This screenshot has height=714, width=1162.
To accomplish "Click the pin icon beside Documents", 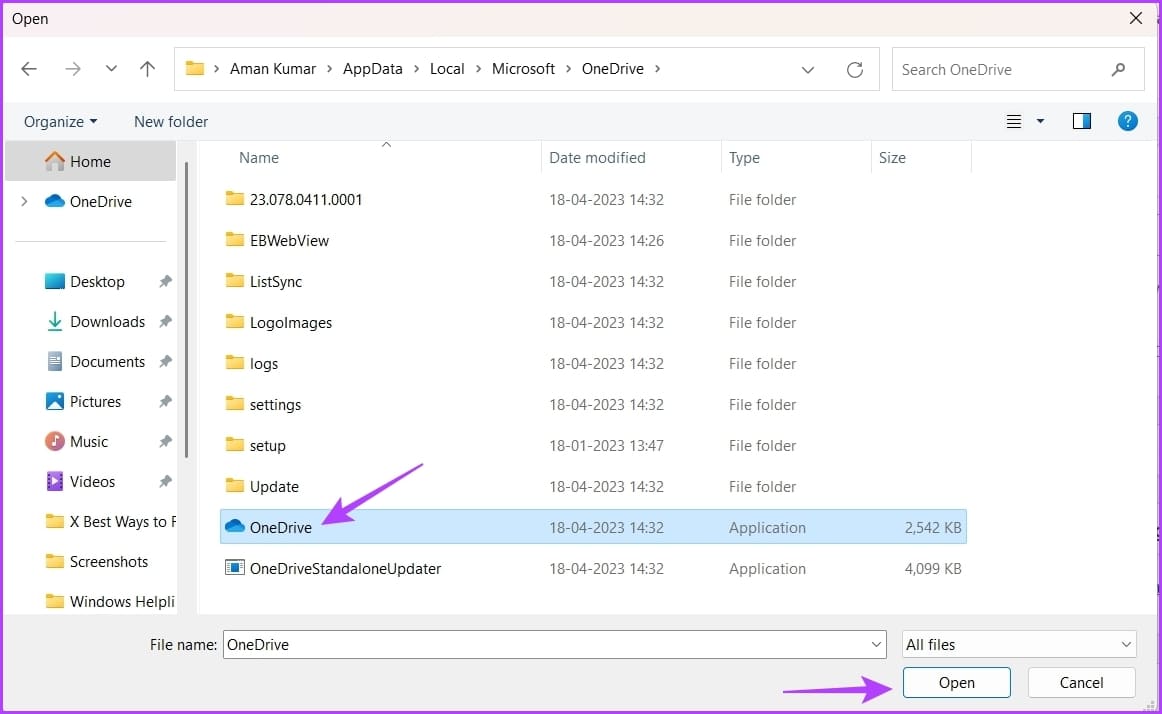I will 165,361.
